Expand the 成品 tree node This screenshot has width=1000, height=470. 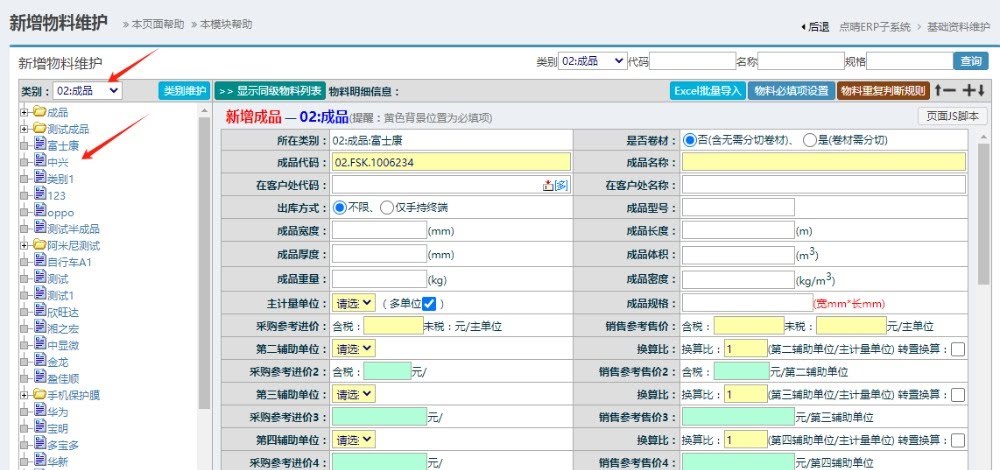[x=24, y=112]
